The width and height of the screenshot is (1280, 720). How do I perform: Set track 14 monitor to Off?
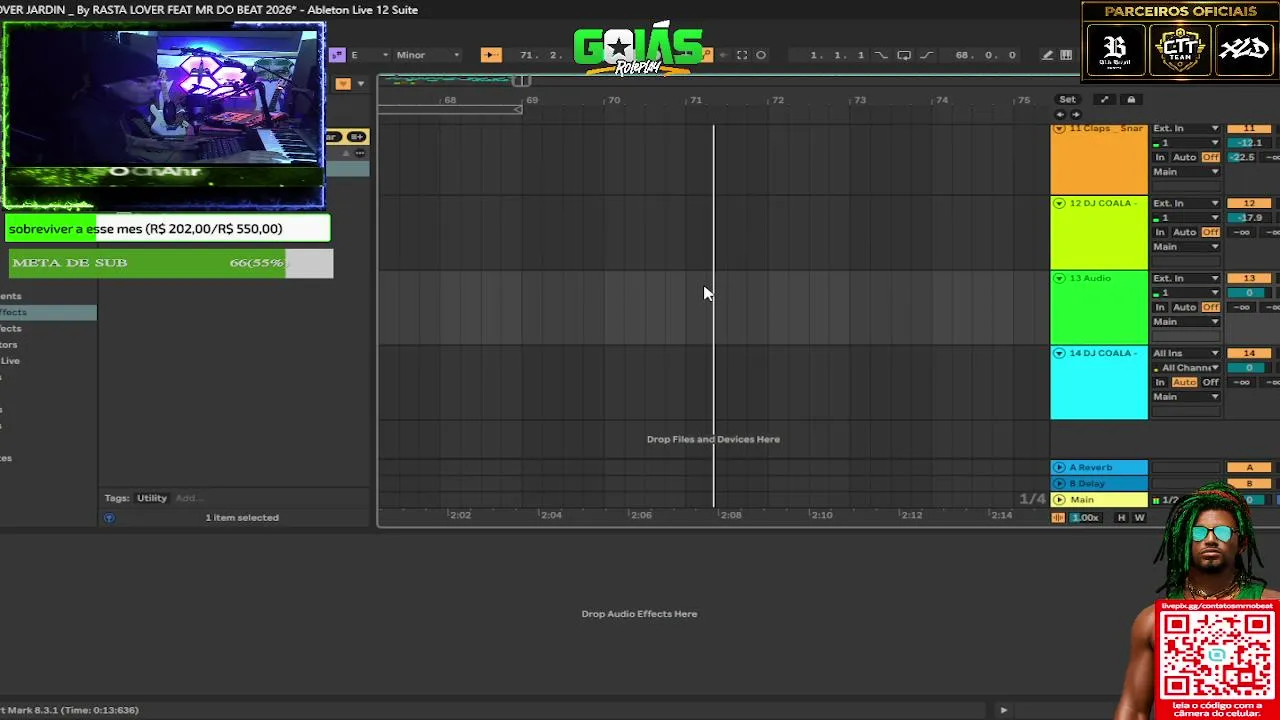pyautogui.click(x=1211, y=382)
